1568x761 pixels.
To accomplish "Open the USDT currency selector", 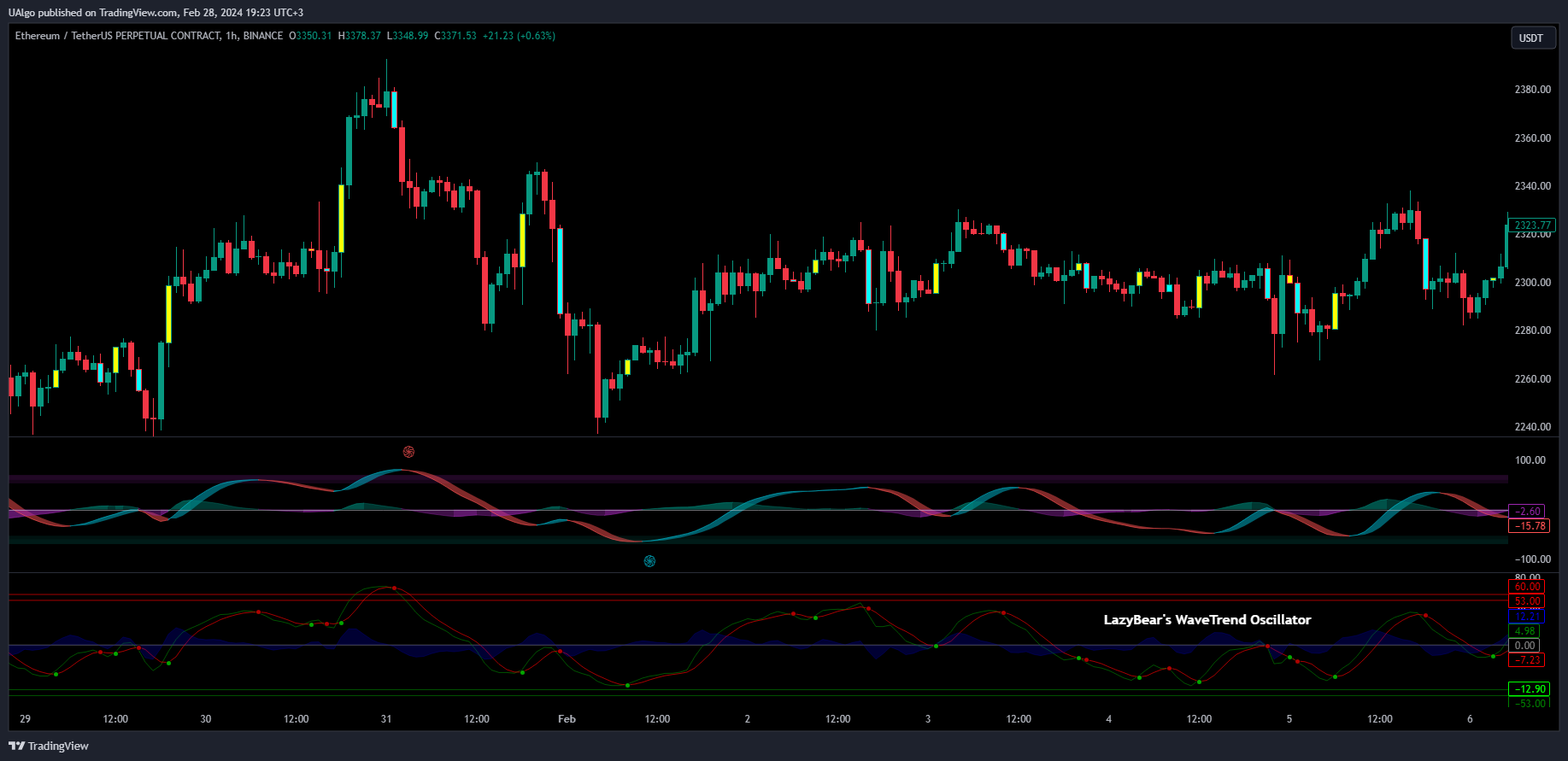I will pyautogui.click(x=1531, y=38).
